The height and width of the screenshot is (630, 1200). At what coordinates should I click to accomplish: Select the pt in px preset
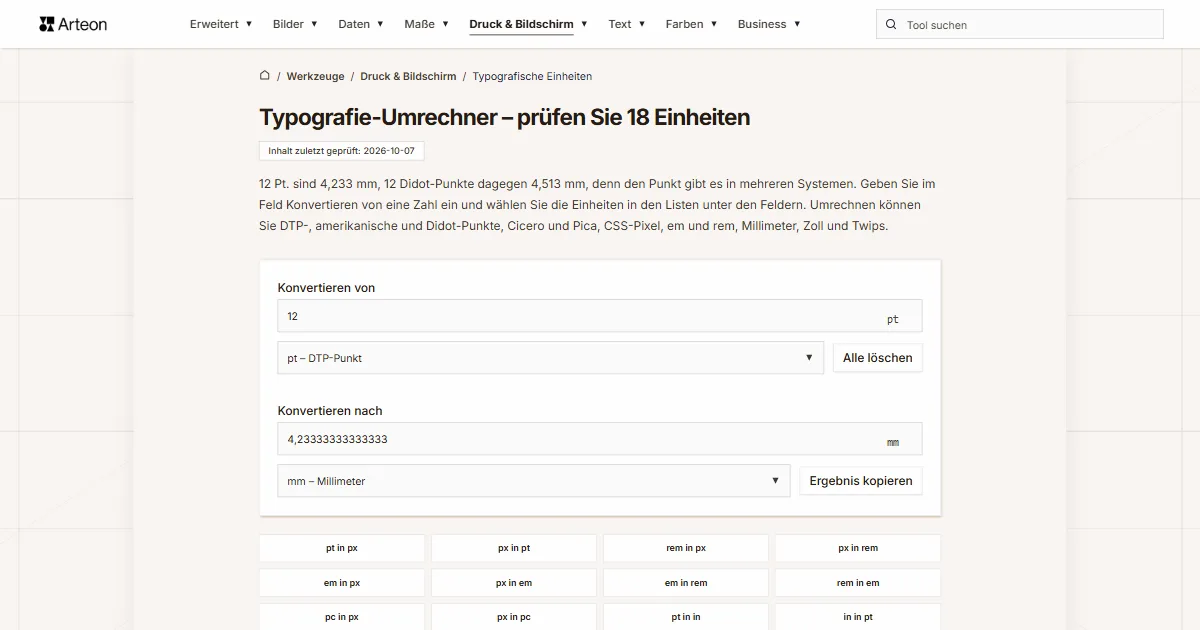(x=342, y=548)
